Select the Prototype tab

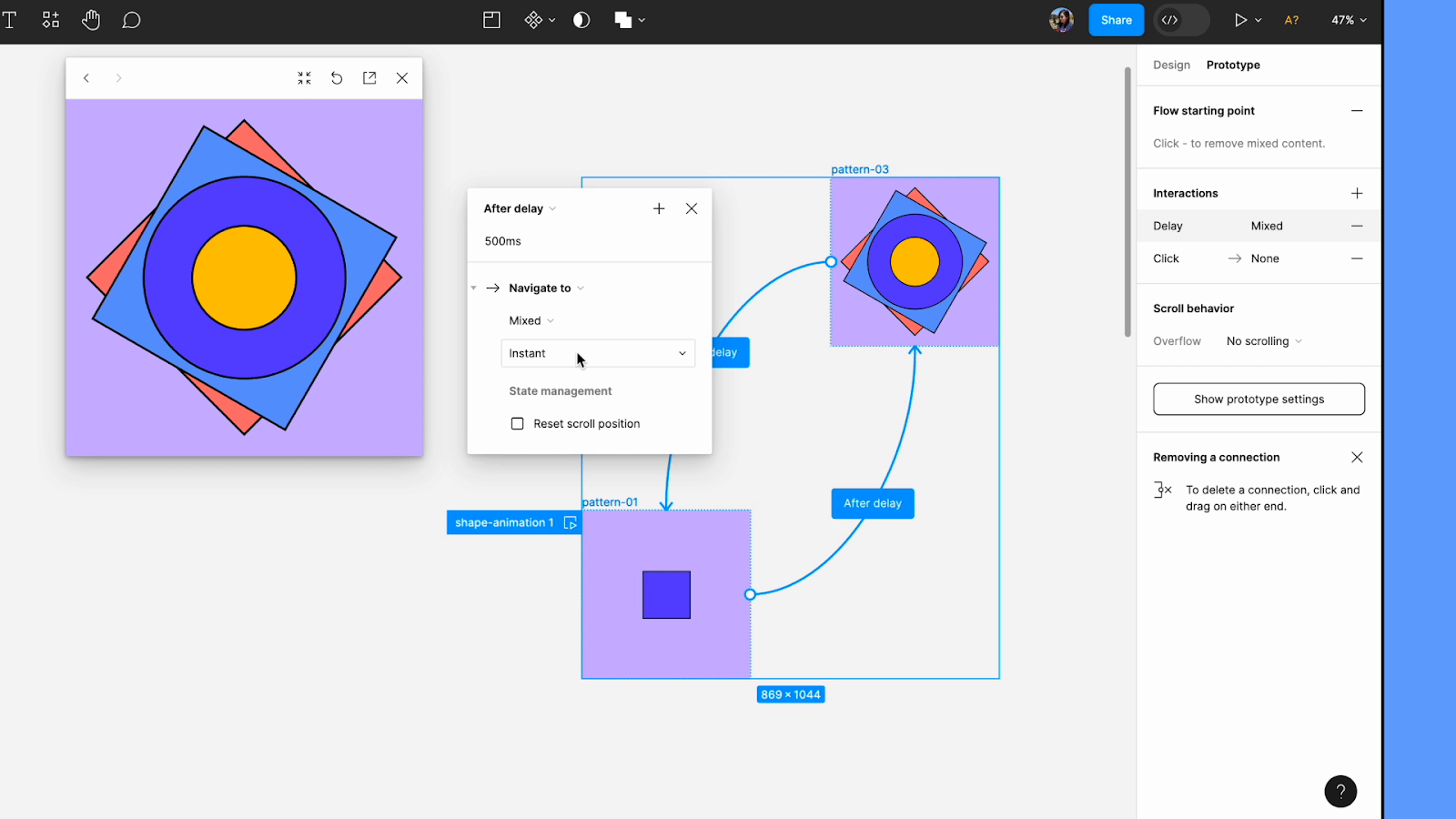(x=1233, y=65)
